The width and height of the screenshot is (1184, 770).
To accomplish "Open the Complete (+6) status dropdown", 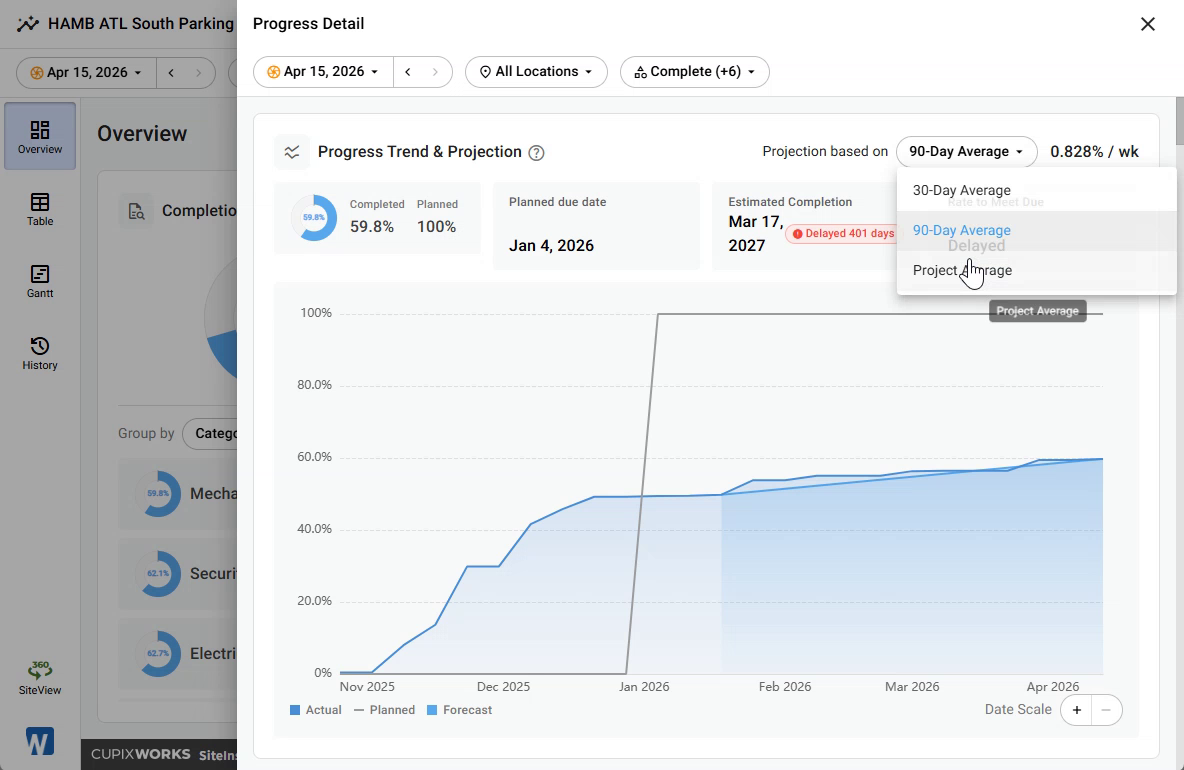I will coord(695,72).
